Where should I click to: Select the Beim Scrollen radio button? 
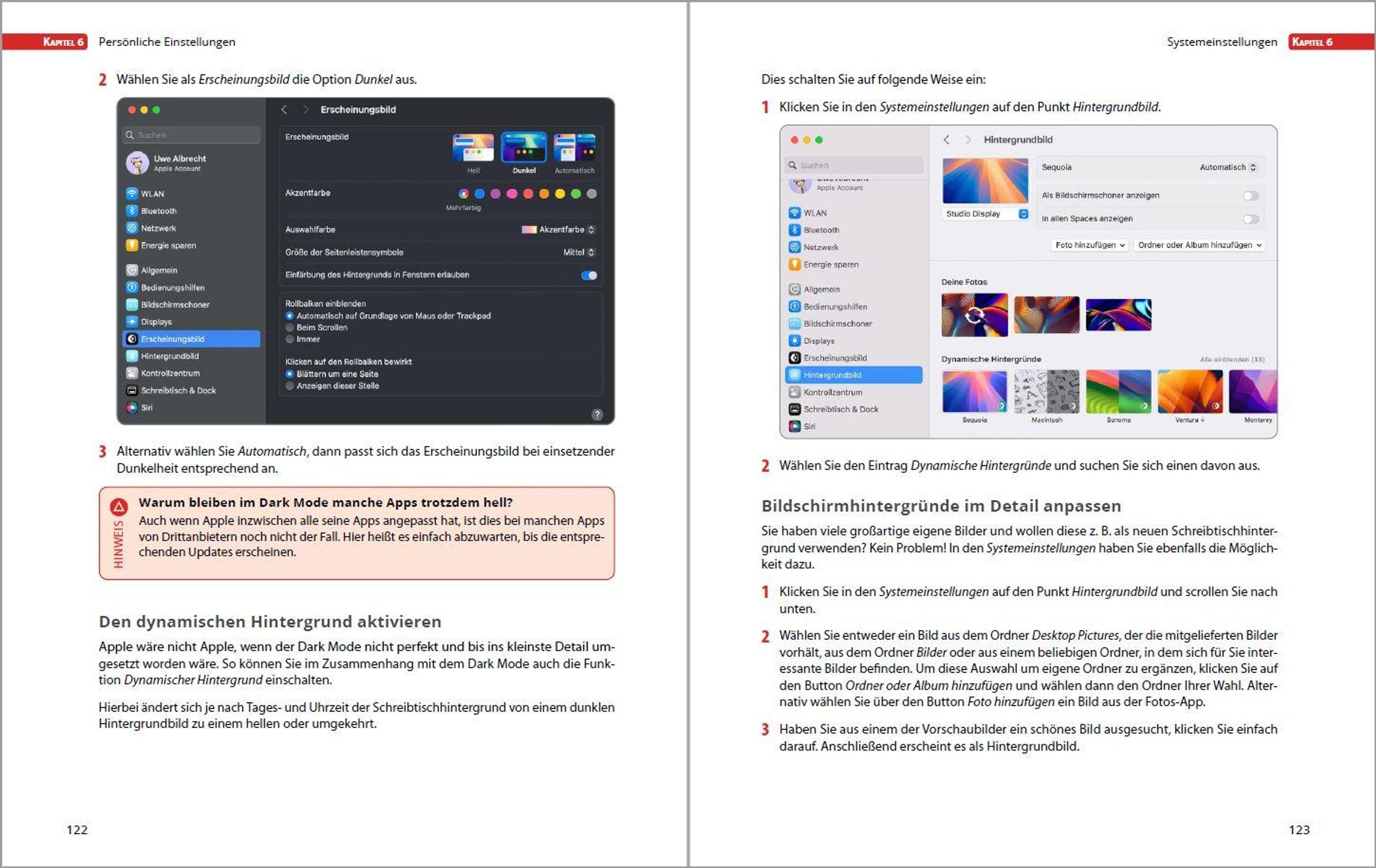(290, 327)
